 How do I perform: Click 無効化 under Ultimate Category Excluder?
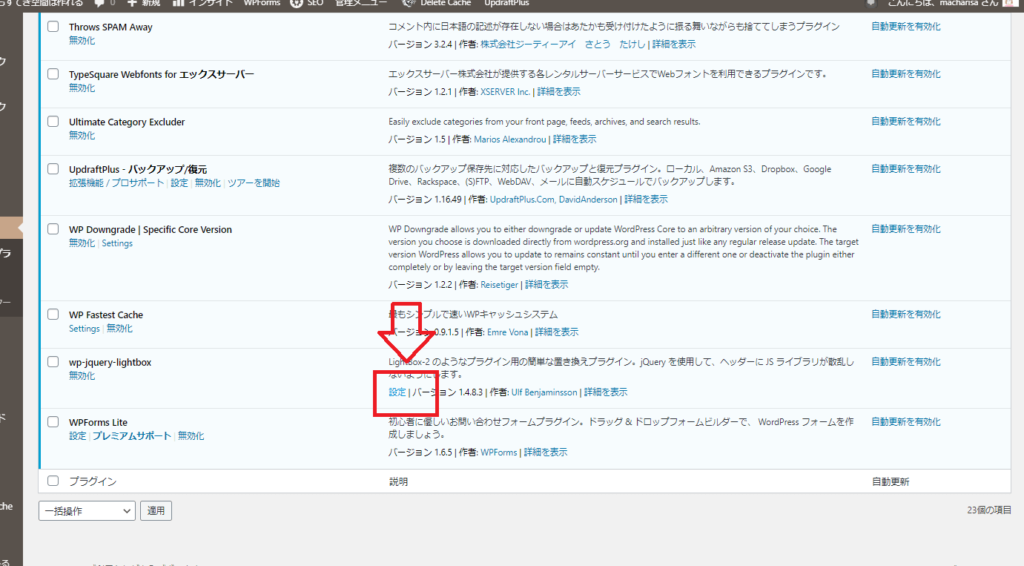(x=82, y=136)
